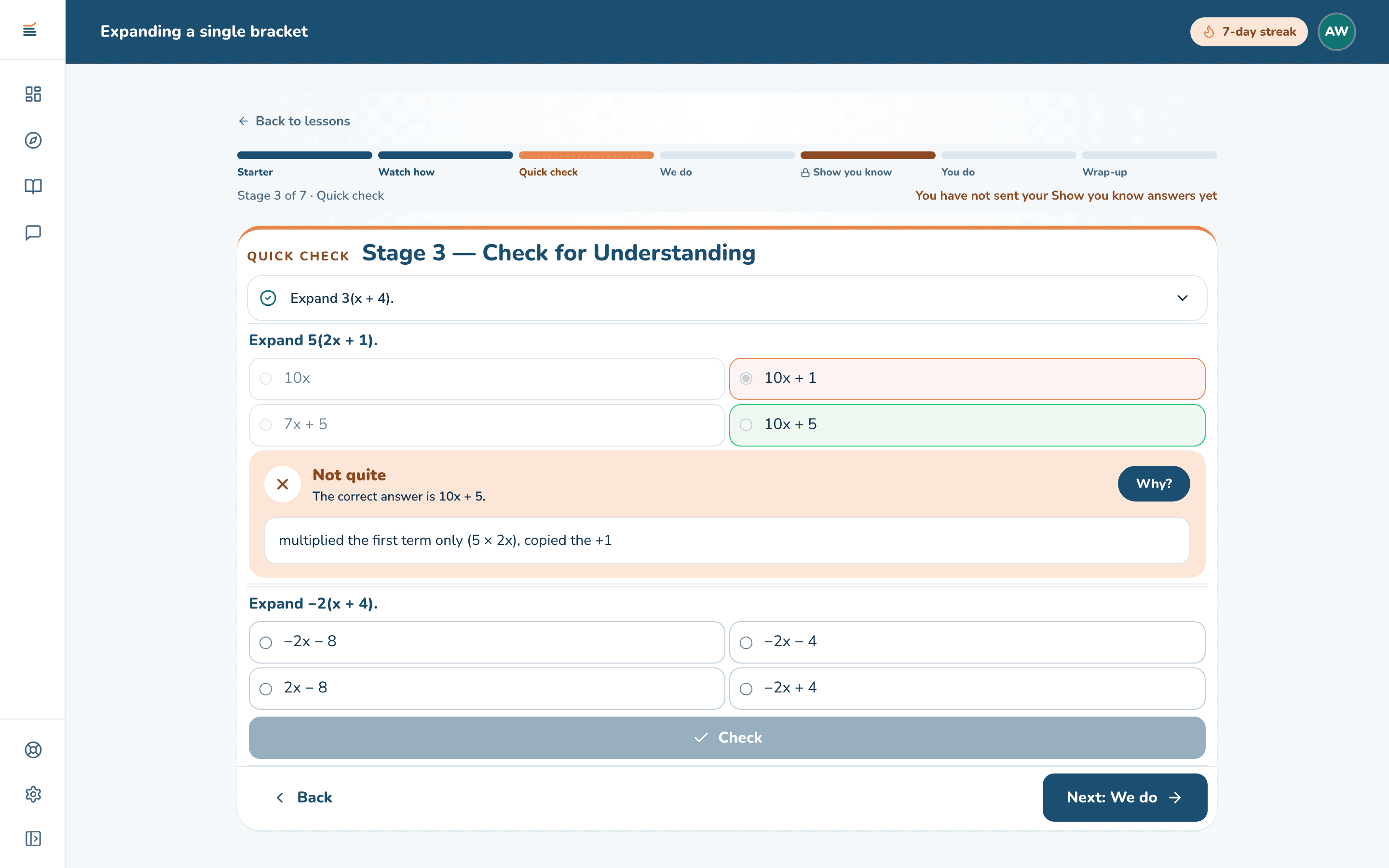Go to the Watch how stage

click(407, 172)
